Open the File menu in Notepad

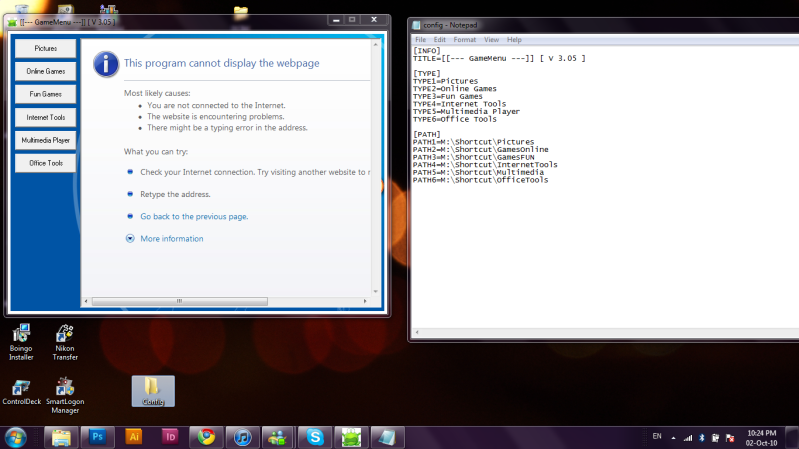(x=421, y=40)
